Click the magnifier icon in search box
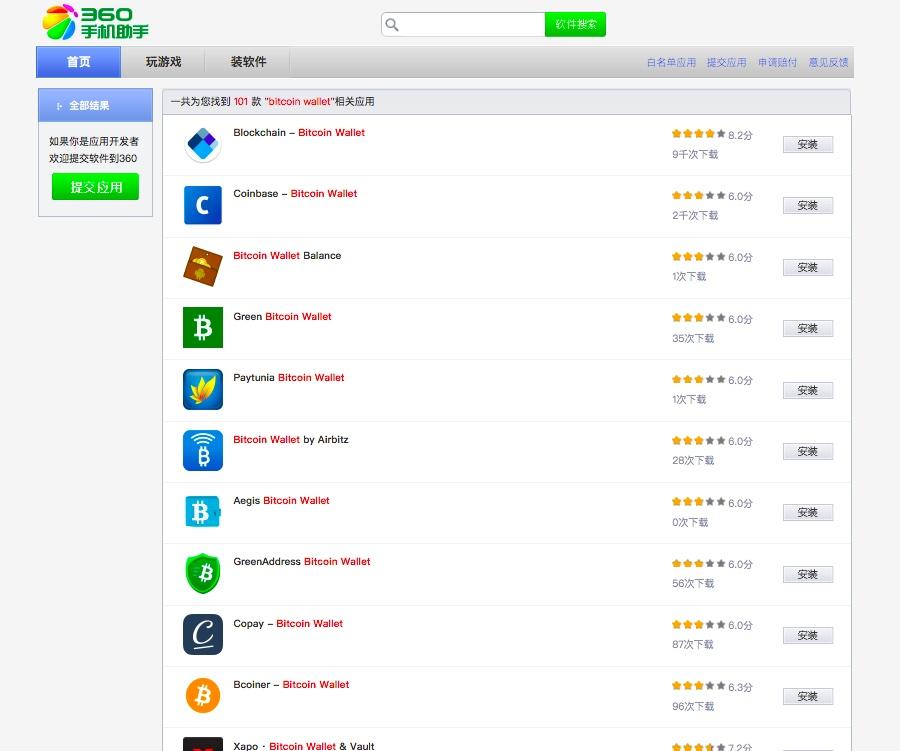Viewport: 900px width, 751px height. [392, 24]
